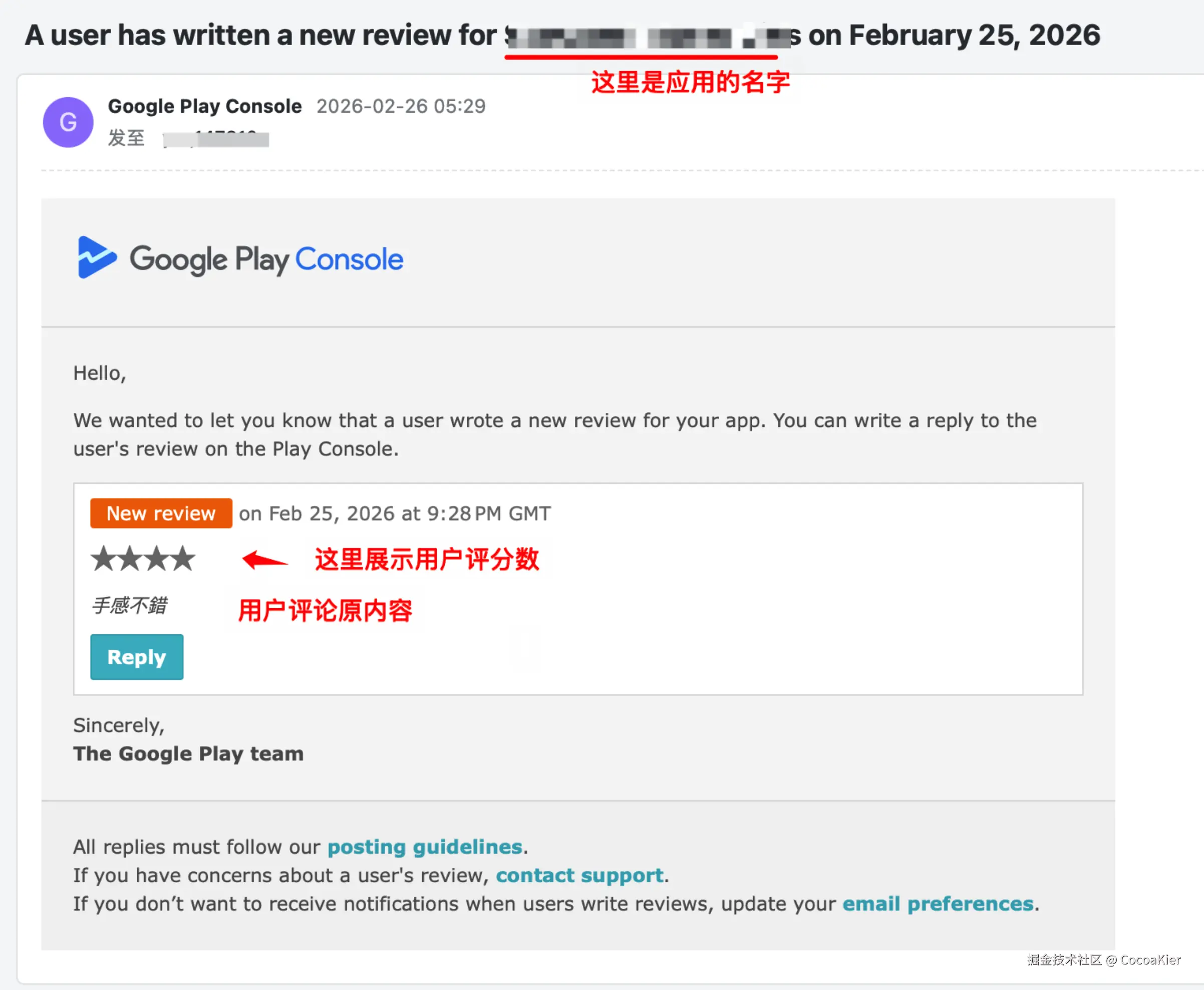Select the second star in the review rating

coord(131,559)
